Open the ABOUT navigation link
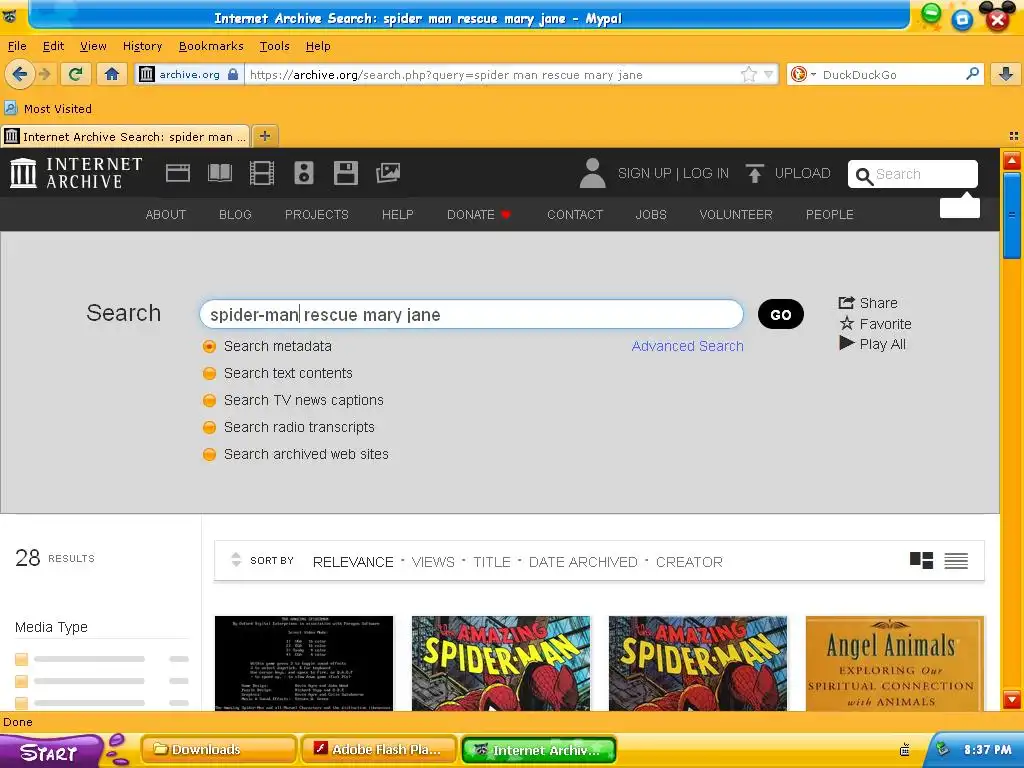 coord(166,214)
